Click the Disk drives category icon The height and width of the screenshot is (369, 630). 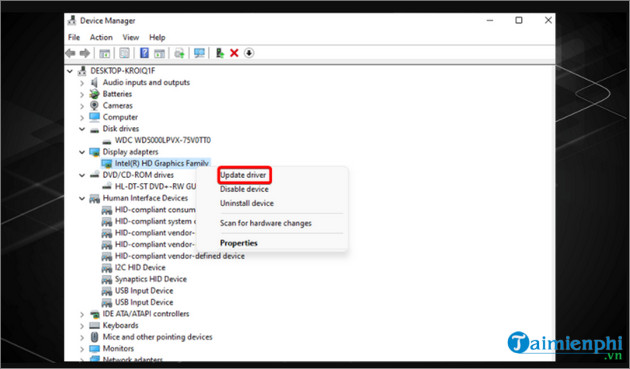[x=94, y=129]
